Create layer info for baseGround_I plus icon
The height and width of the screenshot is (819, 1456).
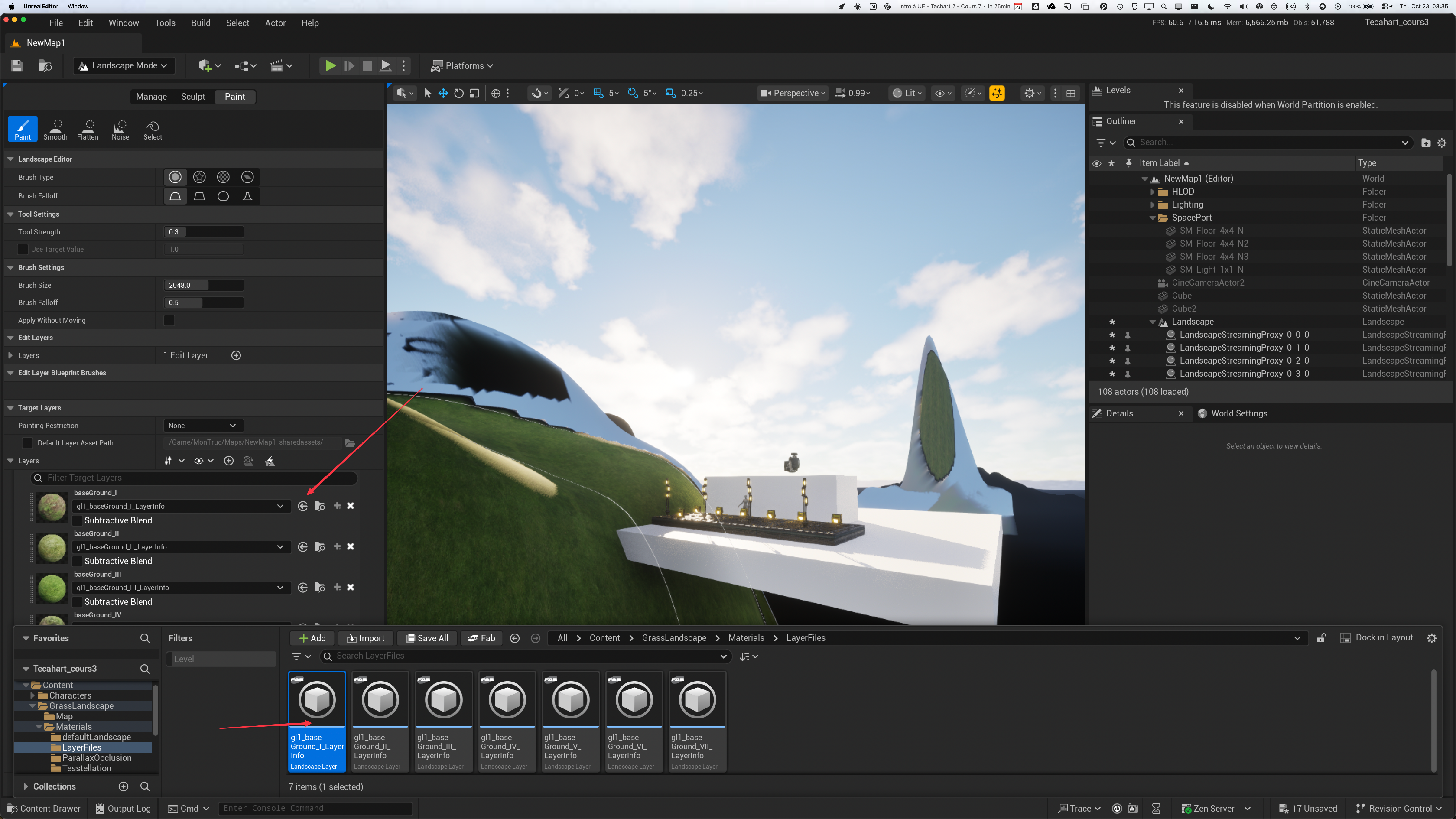click(x=337, y=506)
